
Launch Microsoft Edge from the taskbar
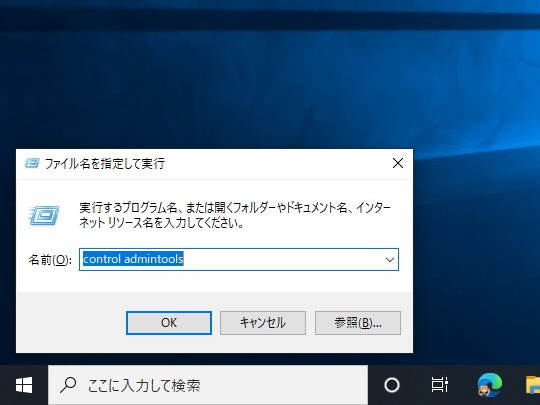pos(489,385)
